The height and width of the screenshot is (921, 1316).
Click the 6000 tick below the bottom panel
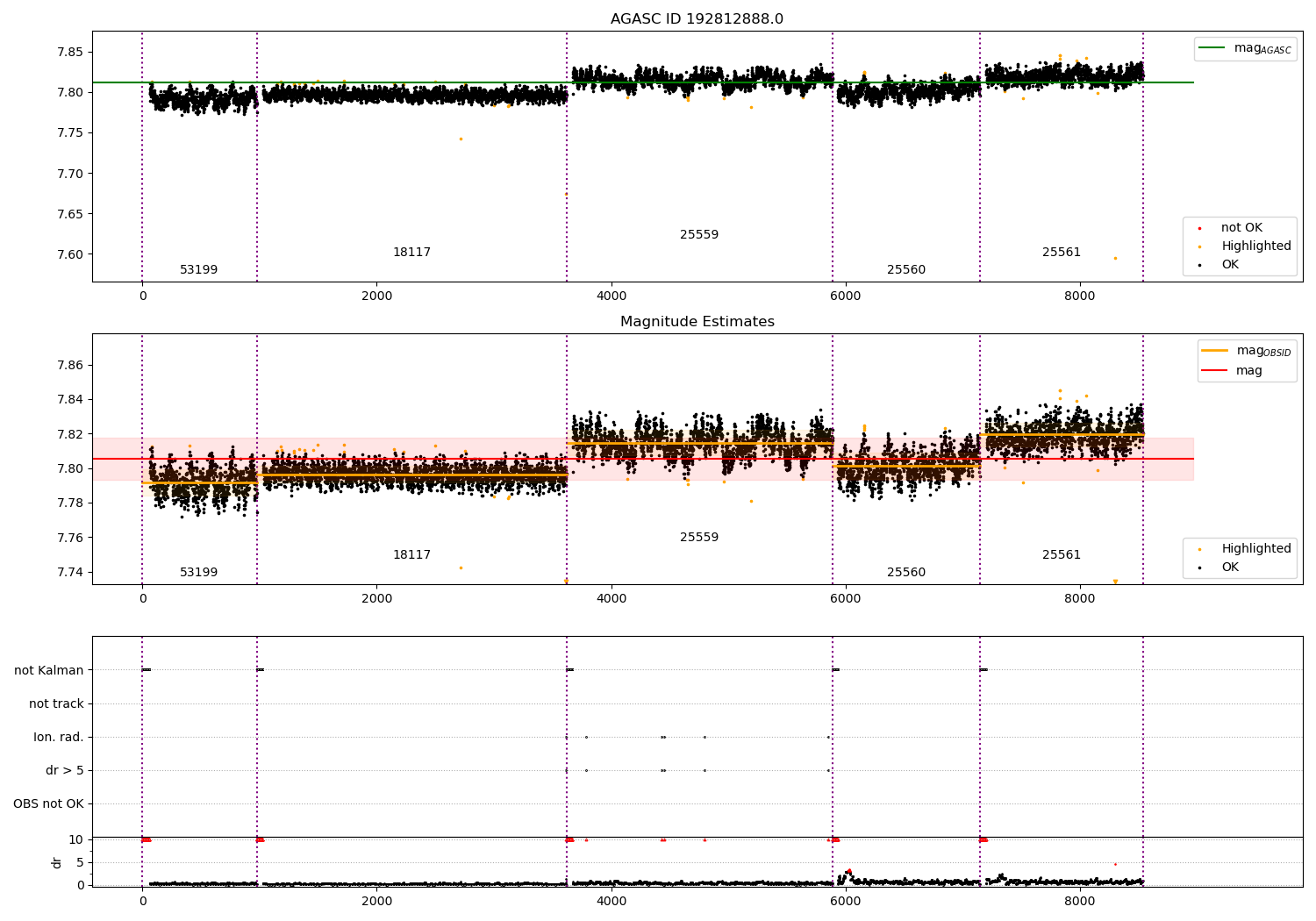click(846, 900)
